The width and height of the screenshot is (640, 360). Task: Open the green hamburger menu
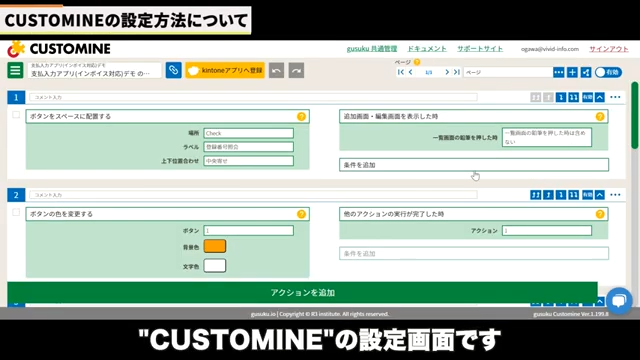[x=15, y=70]
